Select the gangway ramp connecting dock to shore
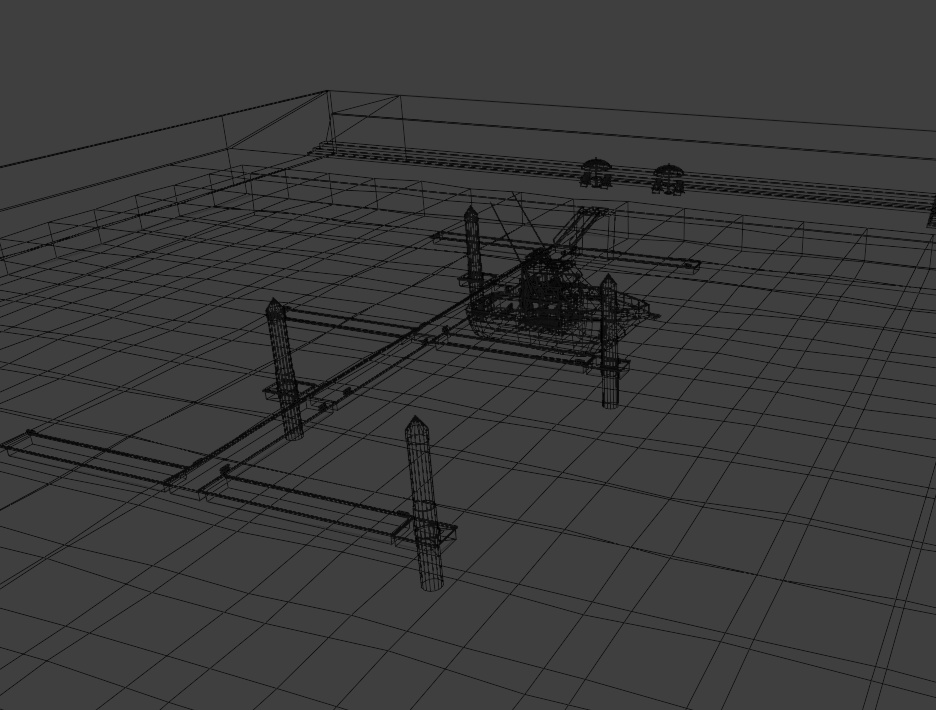936x710 pixels. 582,228
